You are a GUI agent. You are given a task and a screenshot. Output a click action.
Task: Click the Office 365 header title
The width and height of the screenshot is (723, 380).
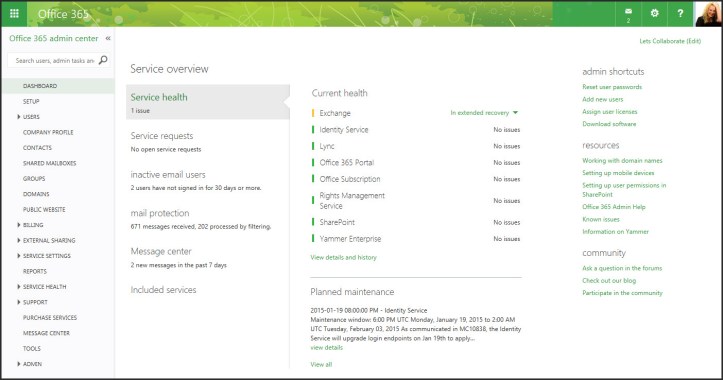[x=63, y=14]
